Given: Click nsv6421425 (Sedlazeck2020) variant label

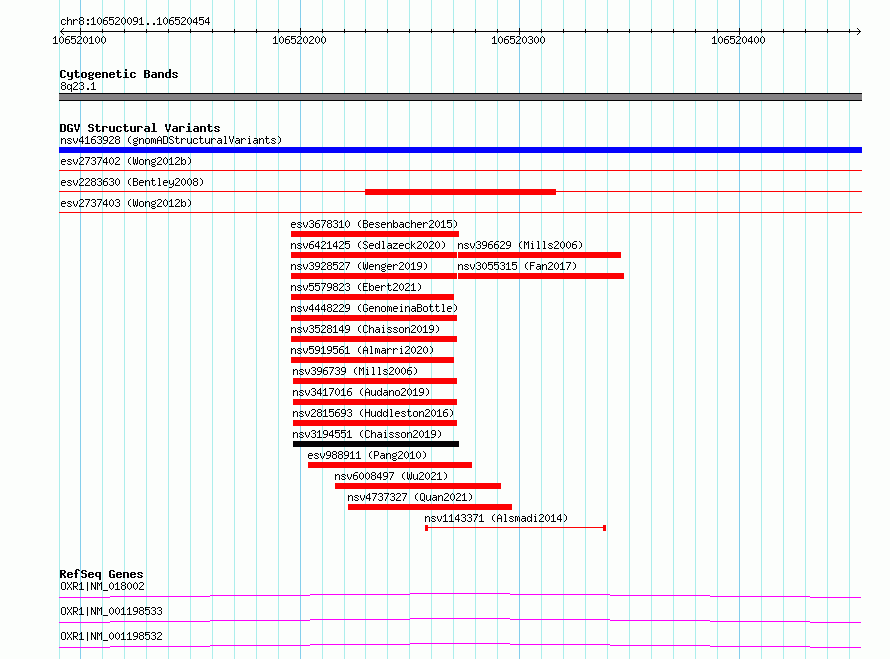Looking at the screenshot, I should (368, 245).
